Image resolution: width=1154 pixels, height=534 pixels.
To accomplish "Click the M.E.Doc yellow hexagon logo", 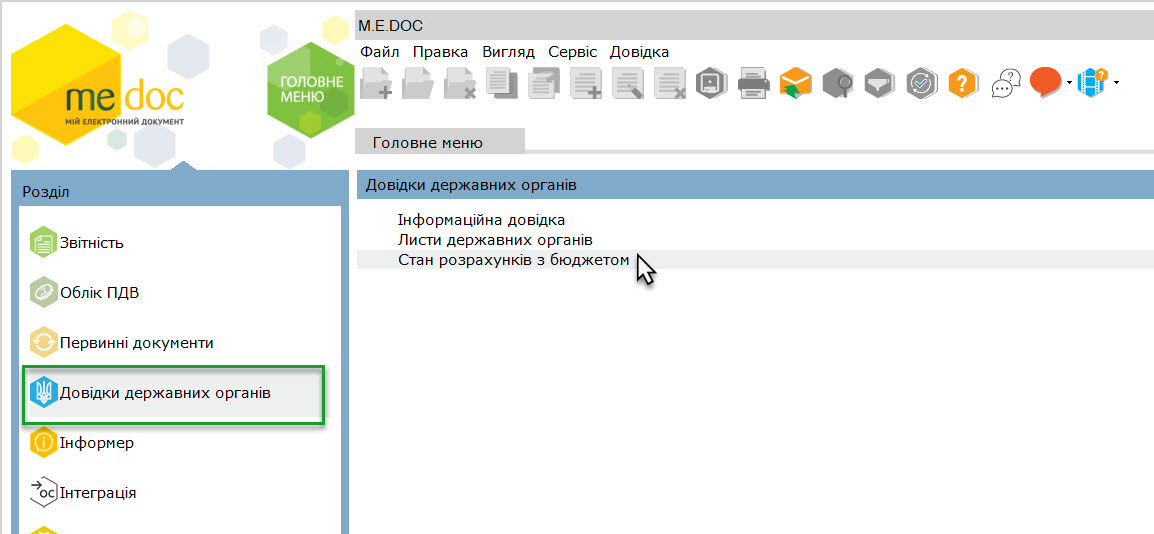I will (x=99, y=85).
